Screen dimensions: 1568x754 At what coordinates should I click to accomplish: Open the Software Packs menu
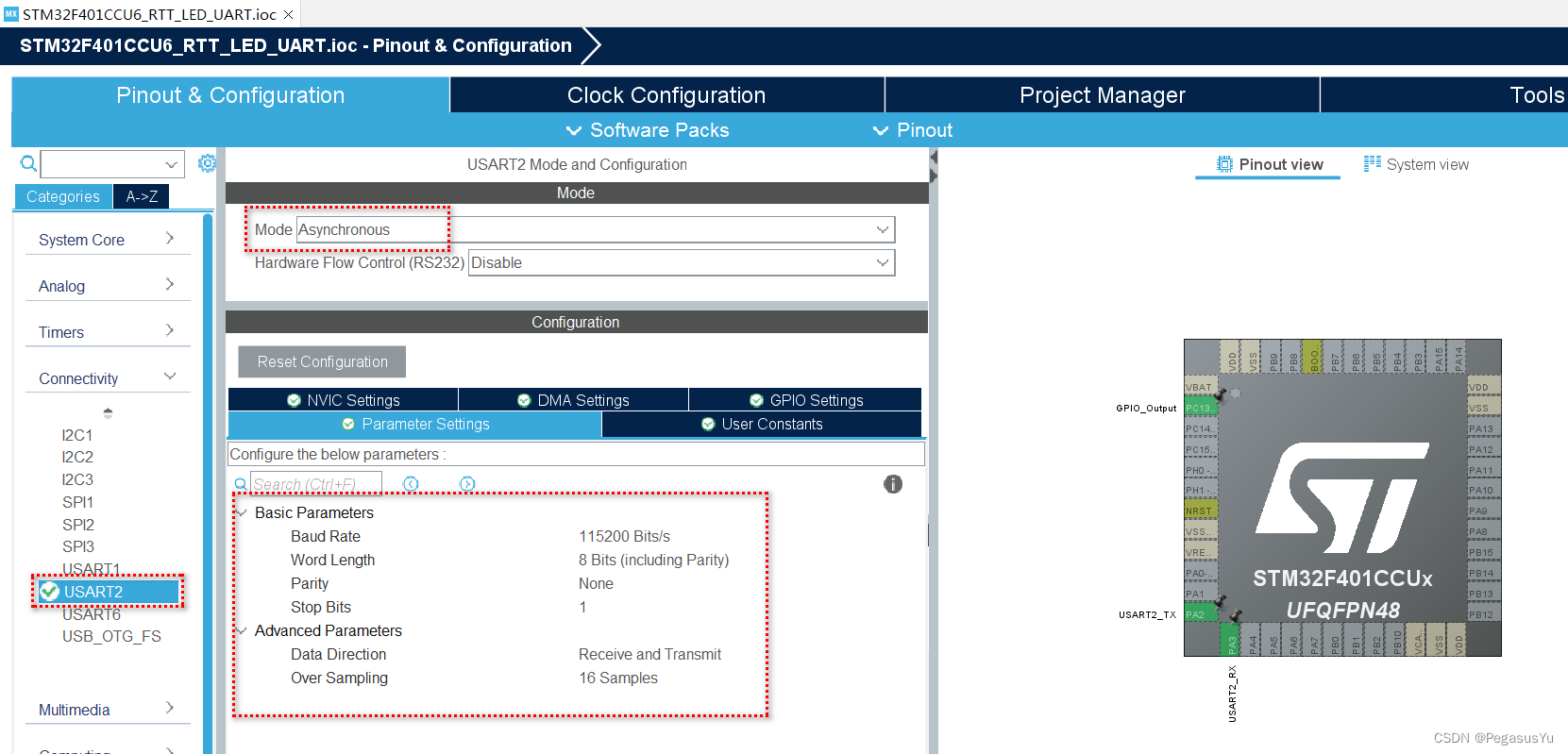(x=648, y=130)
